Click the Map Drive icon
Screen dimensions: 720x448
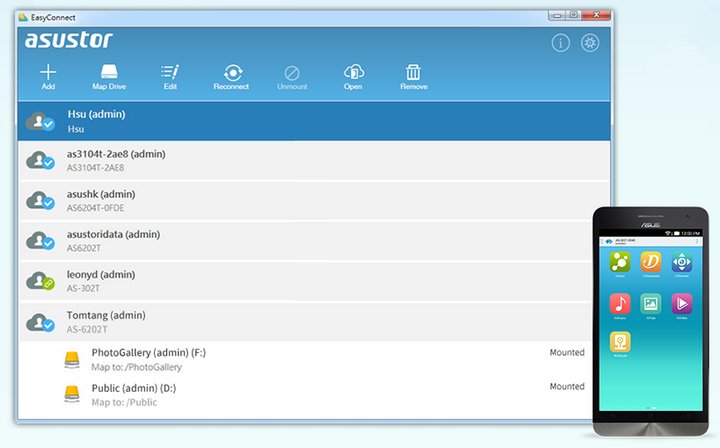[108, 76]
